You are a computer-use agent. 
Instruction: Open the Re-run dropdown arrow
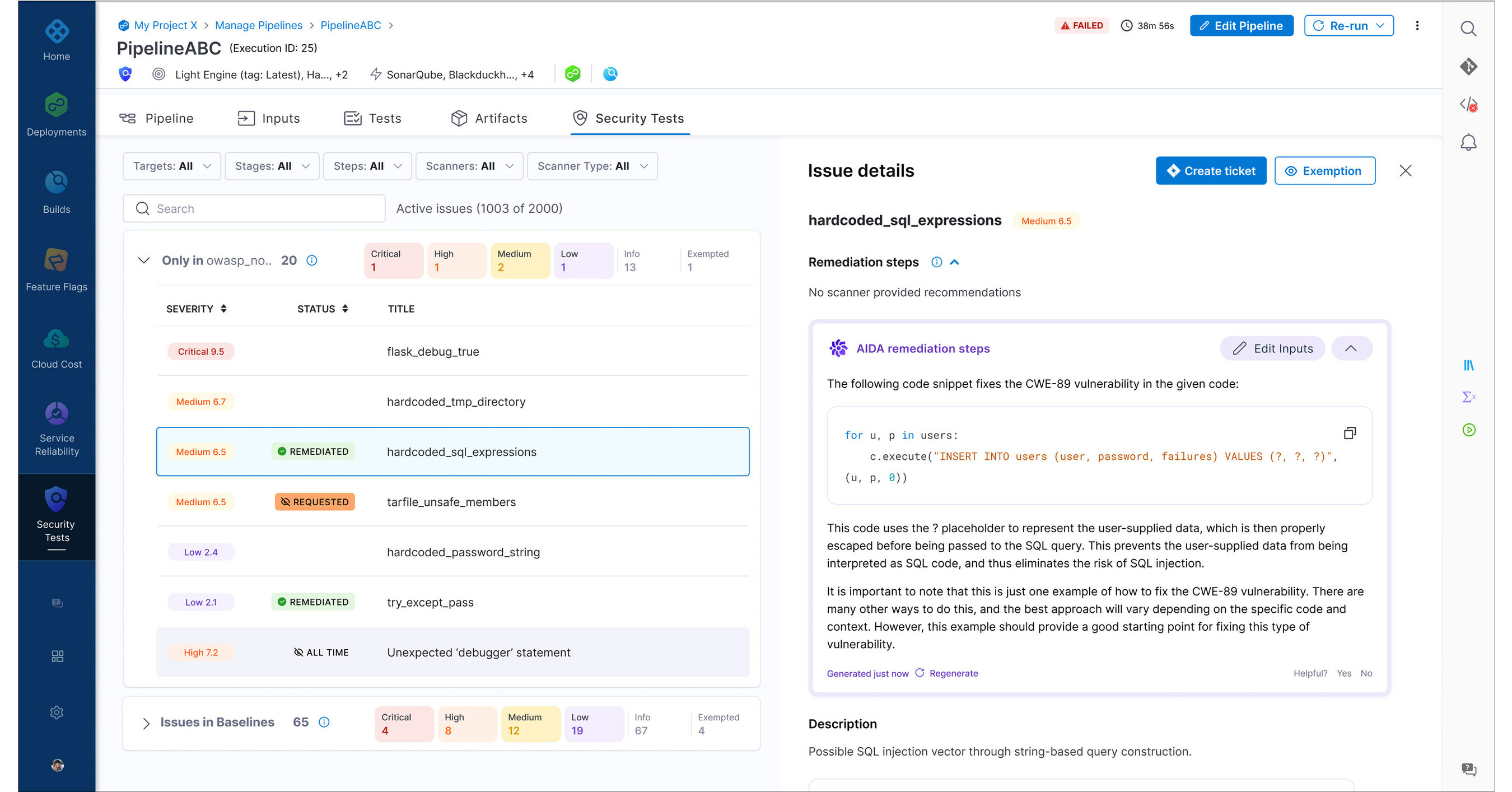(x=1380, y=25)
